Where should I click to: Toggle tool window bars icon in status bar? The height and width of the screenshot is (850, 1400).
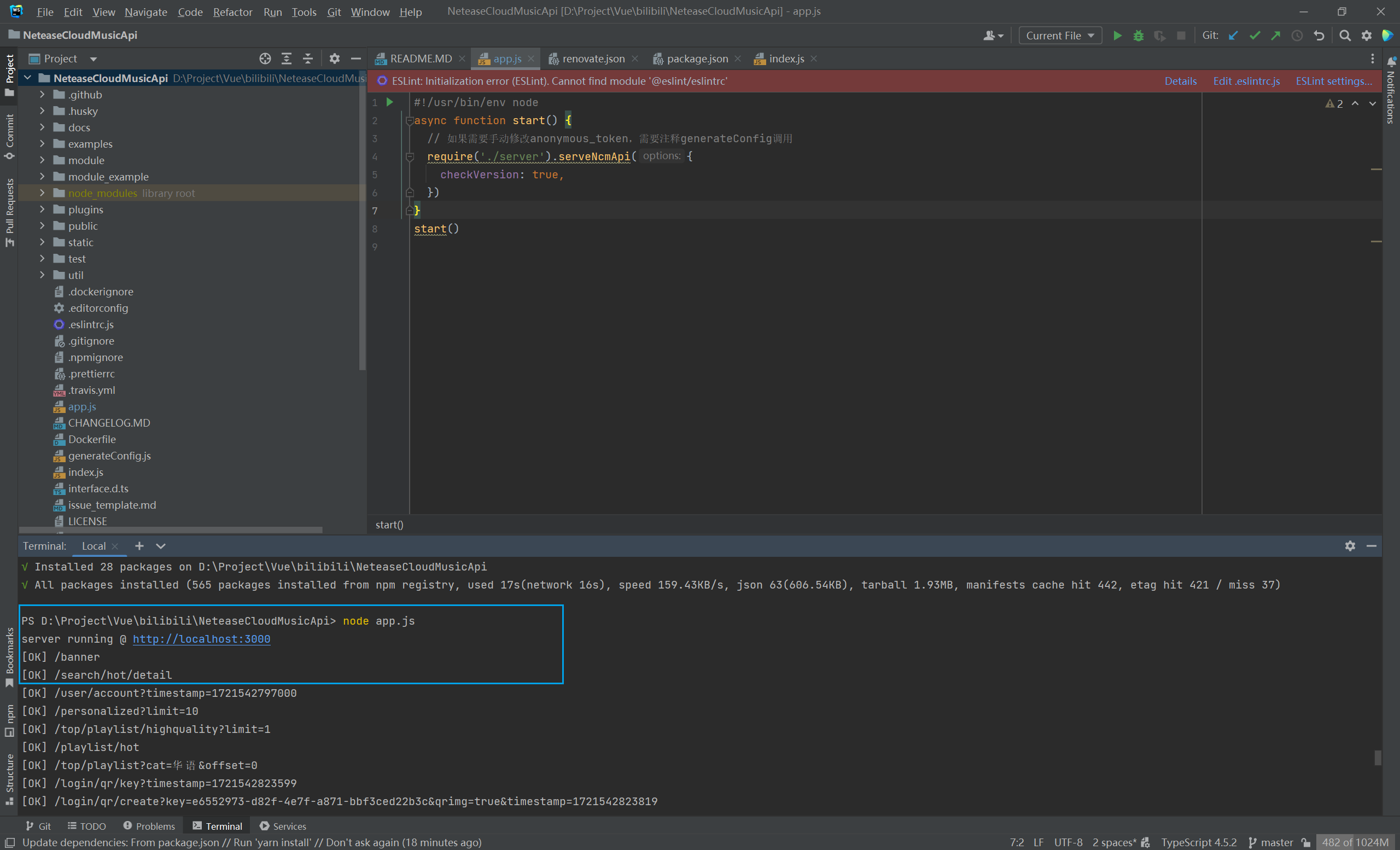tap(10, 842)
